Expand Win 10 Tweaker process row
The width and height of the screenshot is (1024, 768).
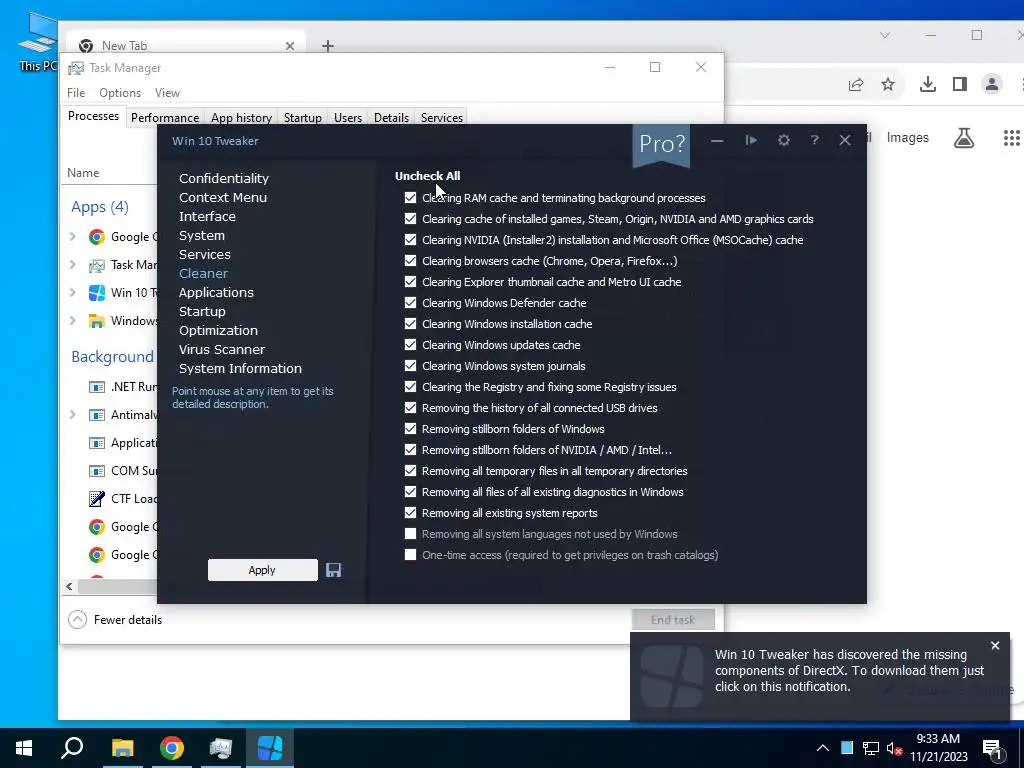(73, 293)
